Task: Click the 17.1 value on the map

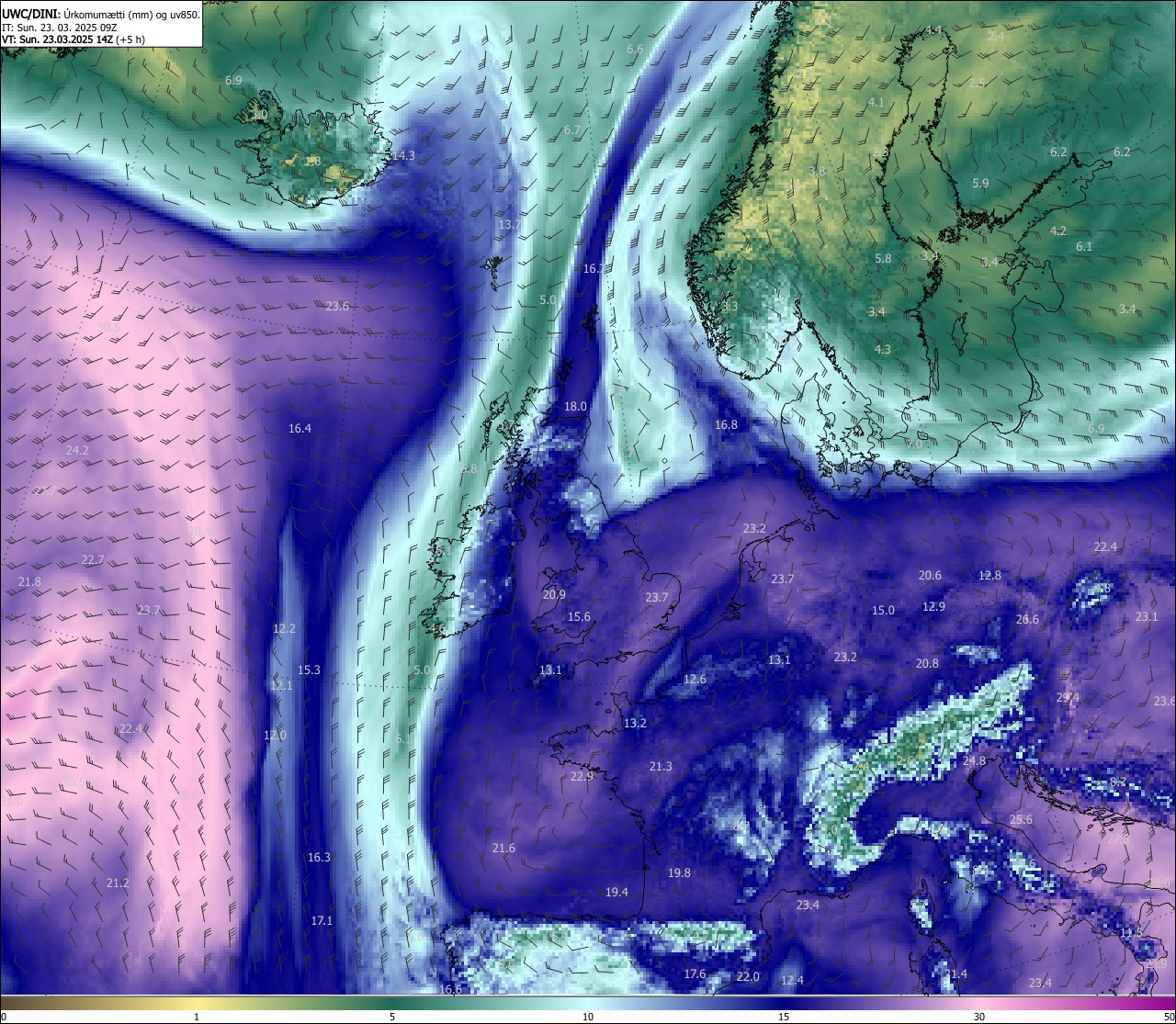Action: pyautogui.click(x=322, y=921)
